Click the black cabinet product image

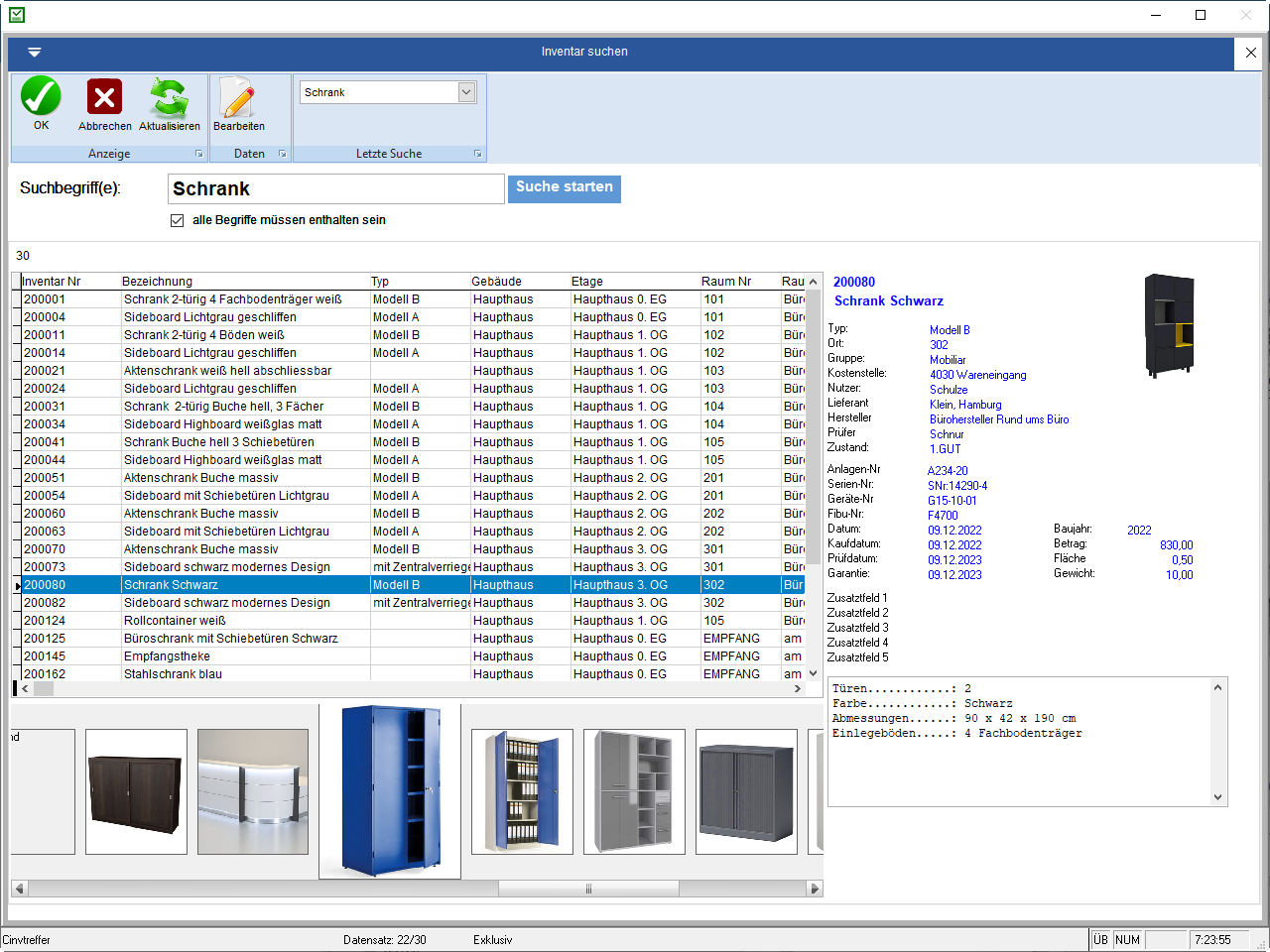[1170, 325]
